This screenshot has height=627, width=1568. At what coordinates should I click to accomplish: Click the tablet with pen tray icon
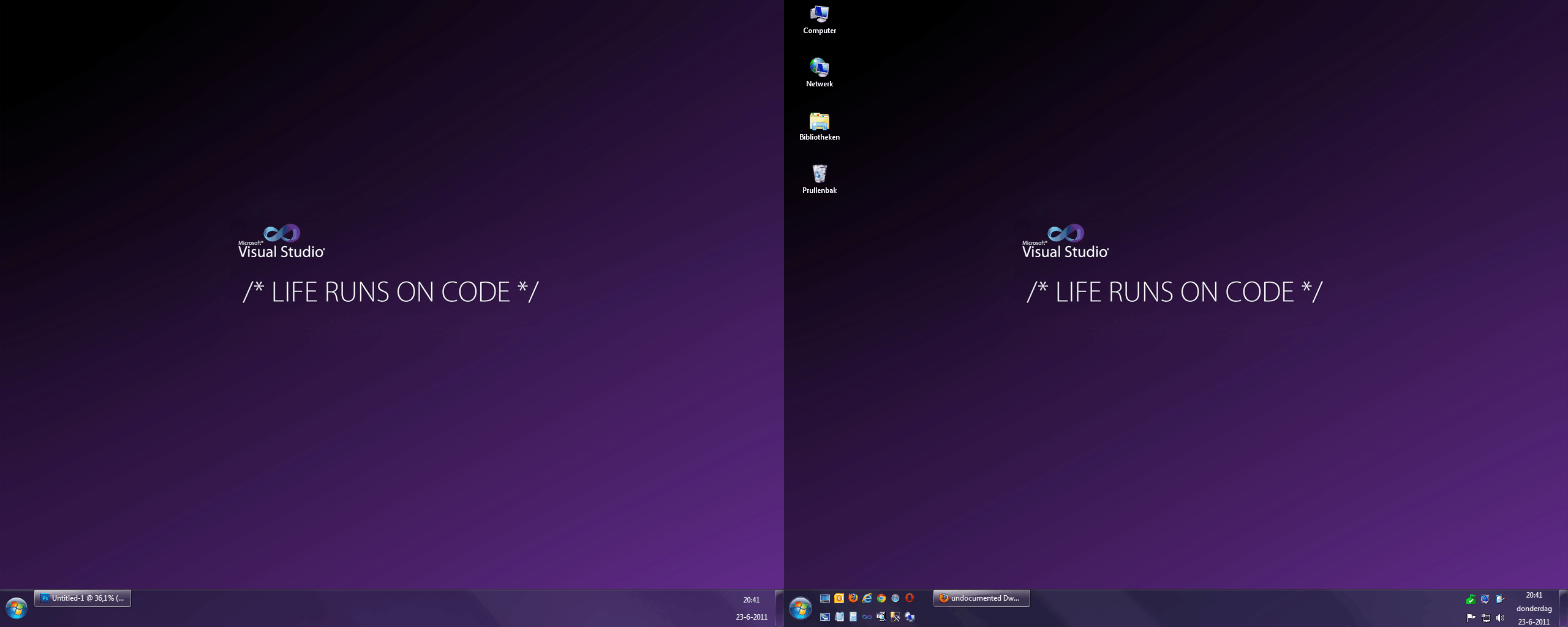coord(1499,599)
